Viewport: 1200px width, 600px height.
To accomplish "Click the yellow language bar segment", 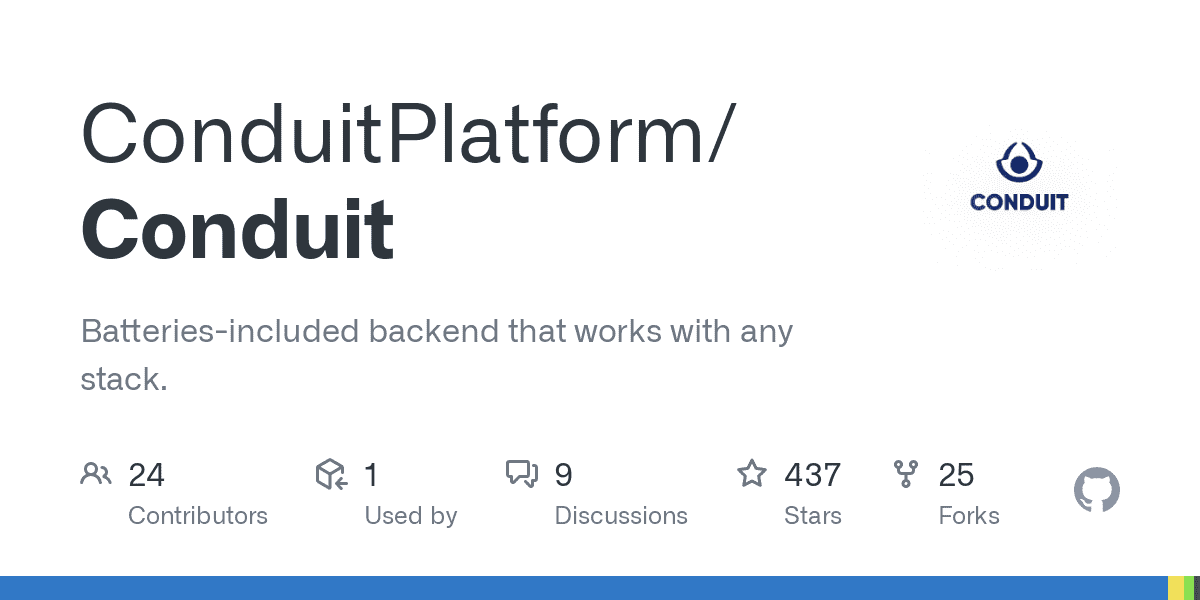I will tap(1176, 588).
